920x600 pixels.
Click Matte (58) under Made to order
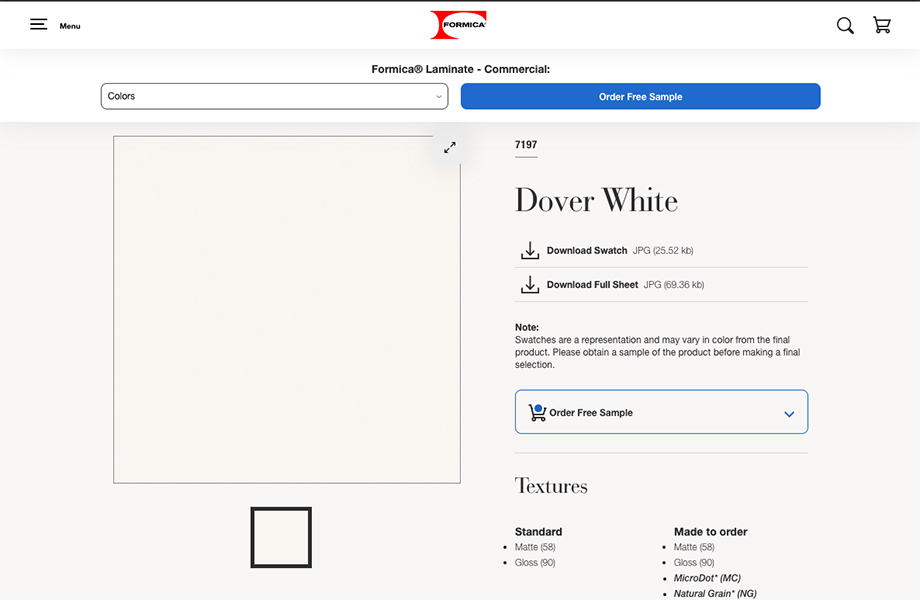click(x=694, y=547)
